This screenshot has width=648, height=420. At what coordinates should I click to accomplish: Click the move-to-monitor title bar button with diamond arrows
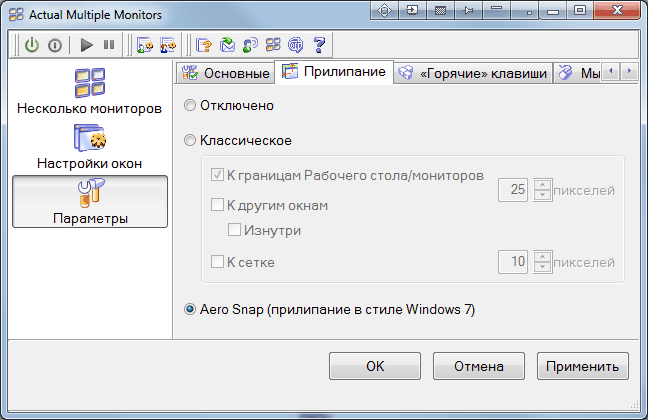tap(384, 10)
